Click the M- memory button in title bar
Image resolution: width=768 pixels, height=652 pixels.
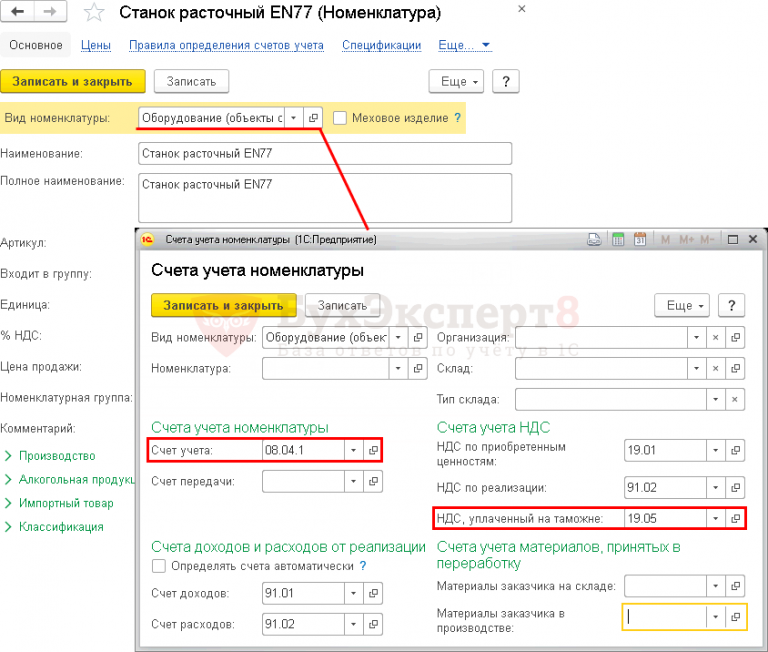click(707, 240)
